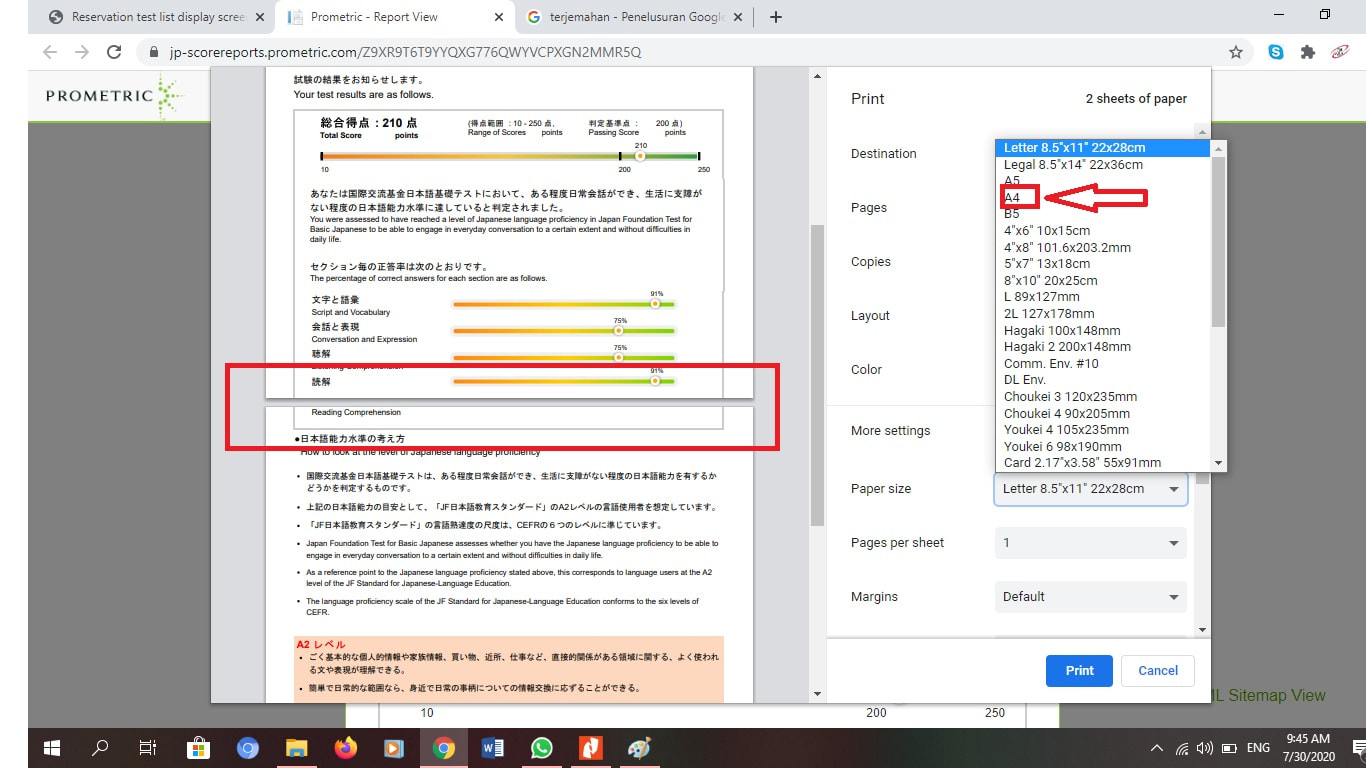Cancel the print dialog

point(1158,671)
